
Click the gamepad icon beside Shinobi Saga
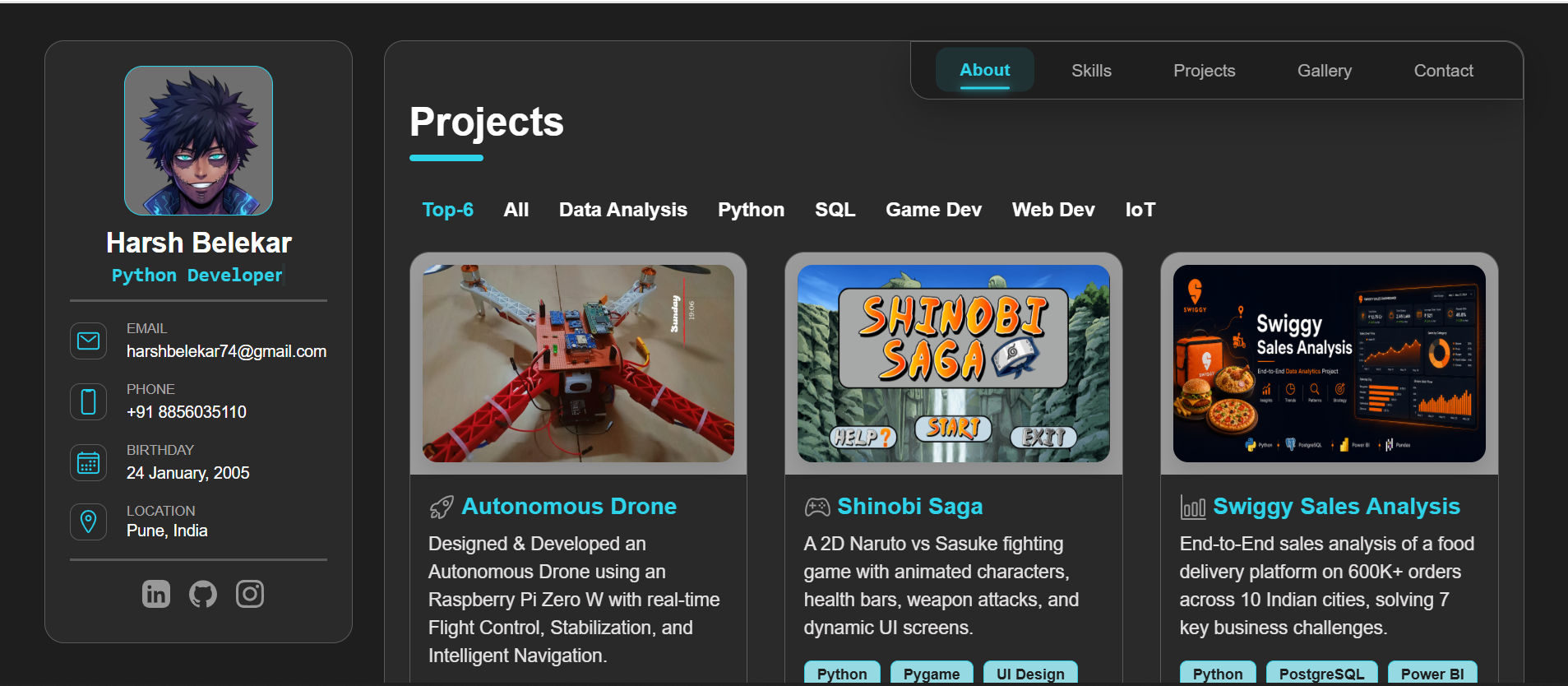[x=817, y=508]
